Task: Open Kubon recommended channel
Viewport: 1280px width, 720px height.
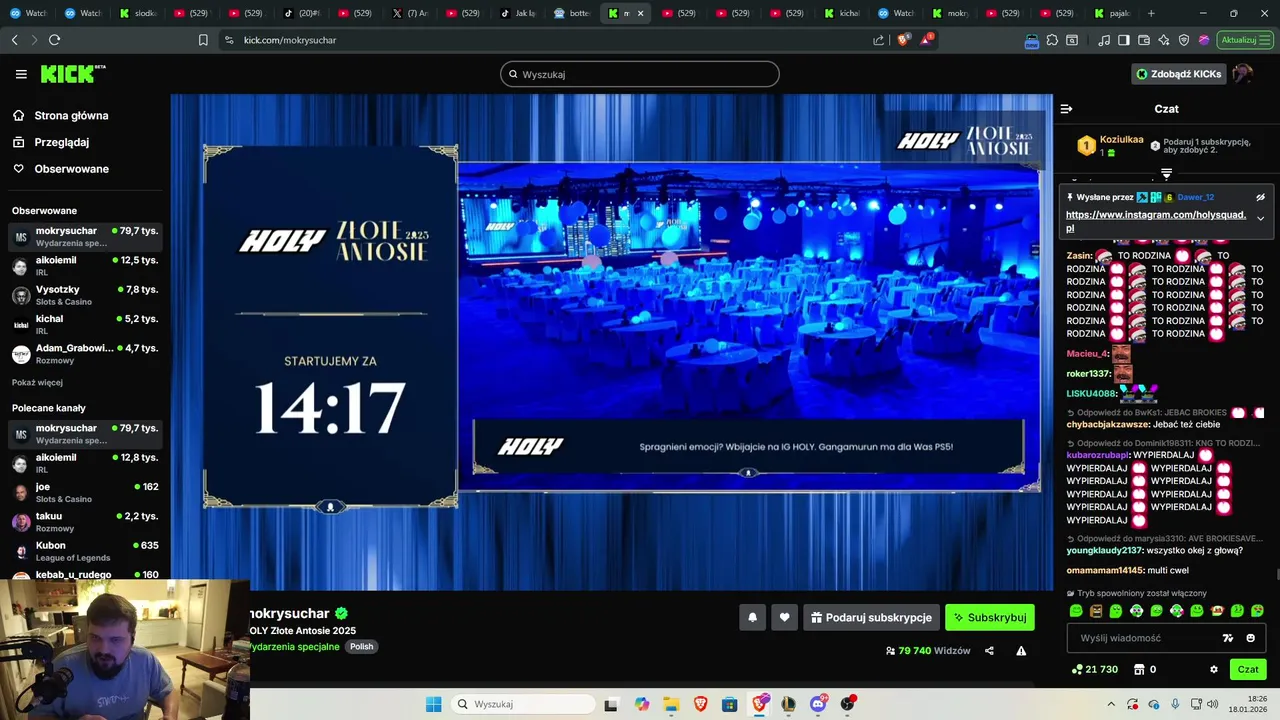Action: click(84, 551)
